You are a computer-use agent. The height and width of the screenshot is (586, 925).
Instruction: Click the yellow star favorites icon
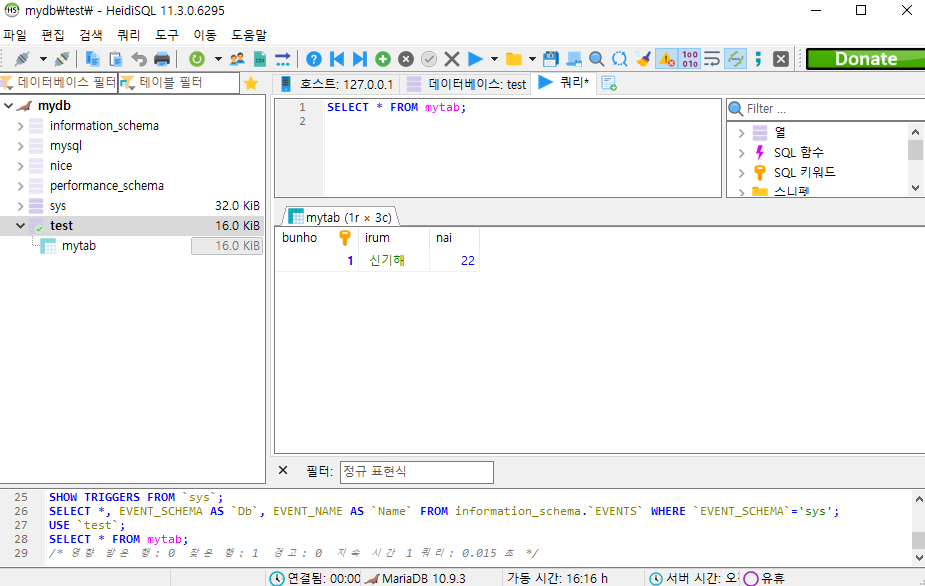[x=251, y=84]
